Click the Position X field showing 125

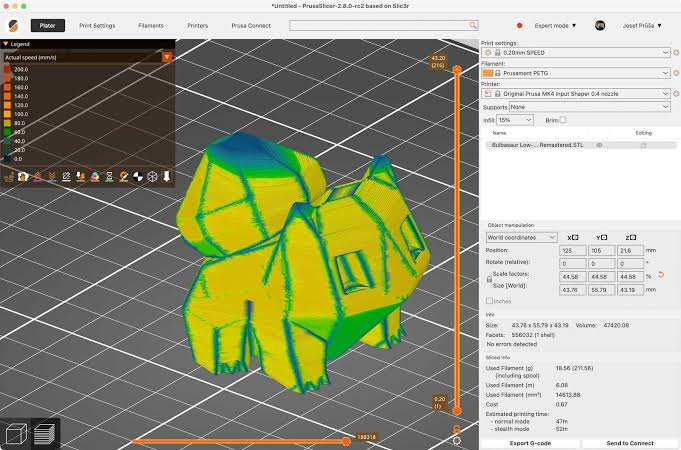(x=572, y=251)
